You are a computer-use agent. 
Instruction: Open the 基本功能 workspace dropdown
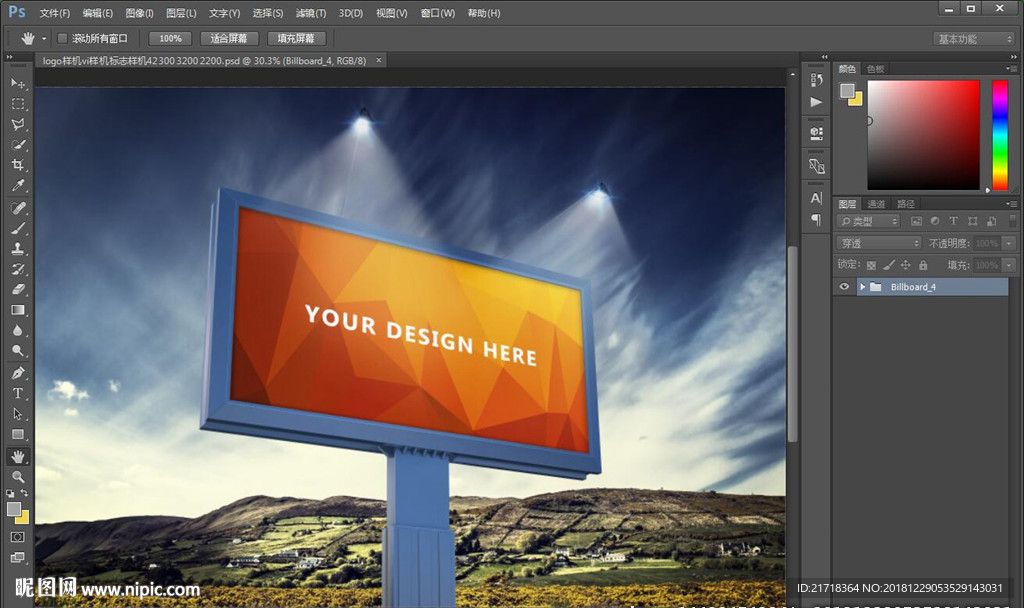point(974,39)
